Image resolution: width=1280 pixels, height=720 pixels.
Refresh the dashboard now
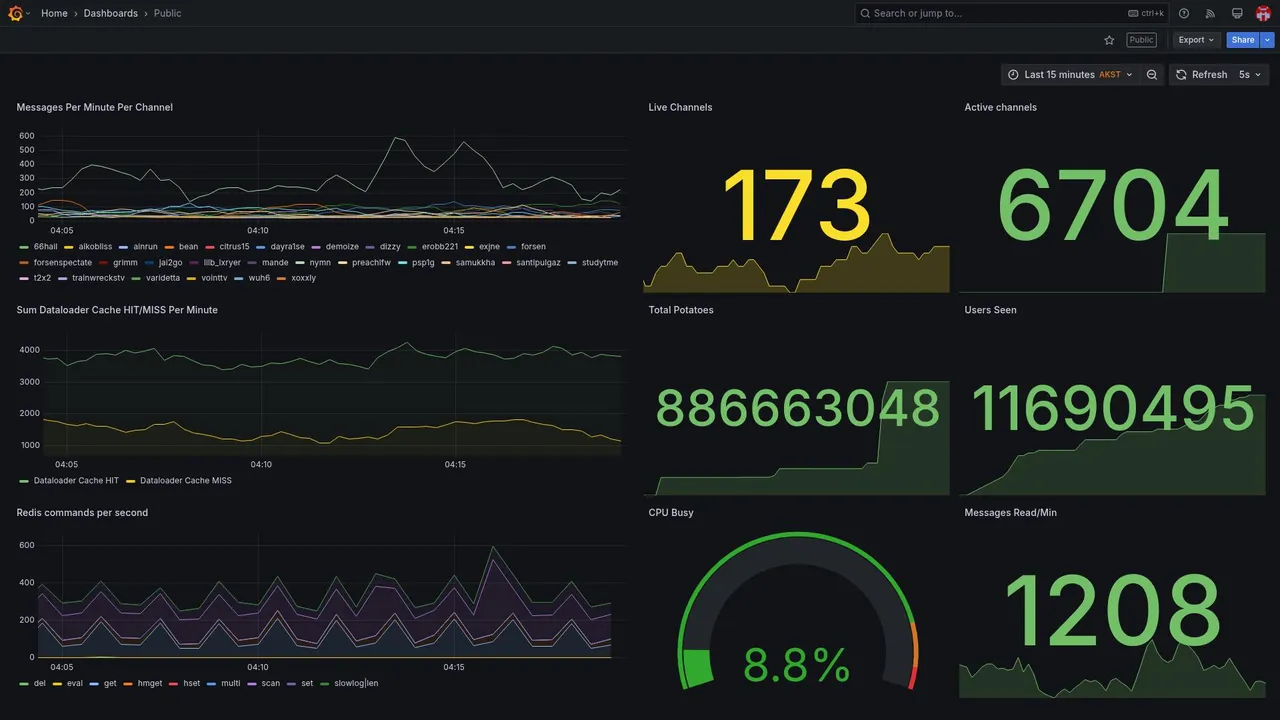click(1200, 75)
